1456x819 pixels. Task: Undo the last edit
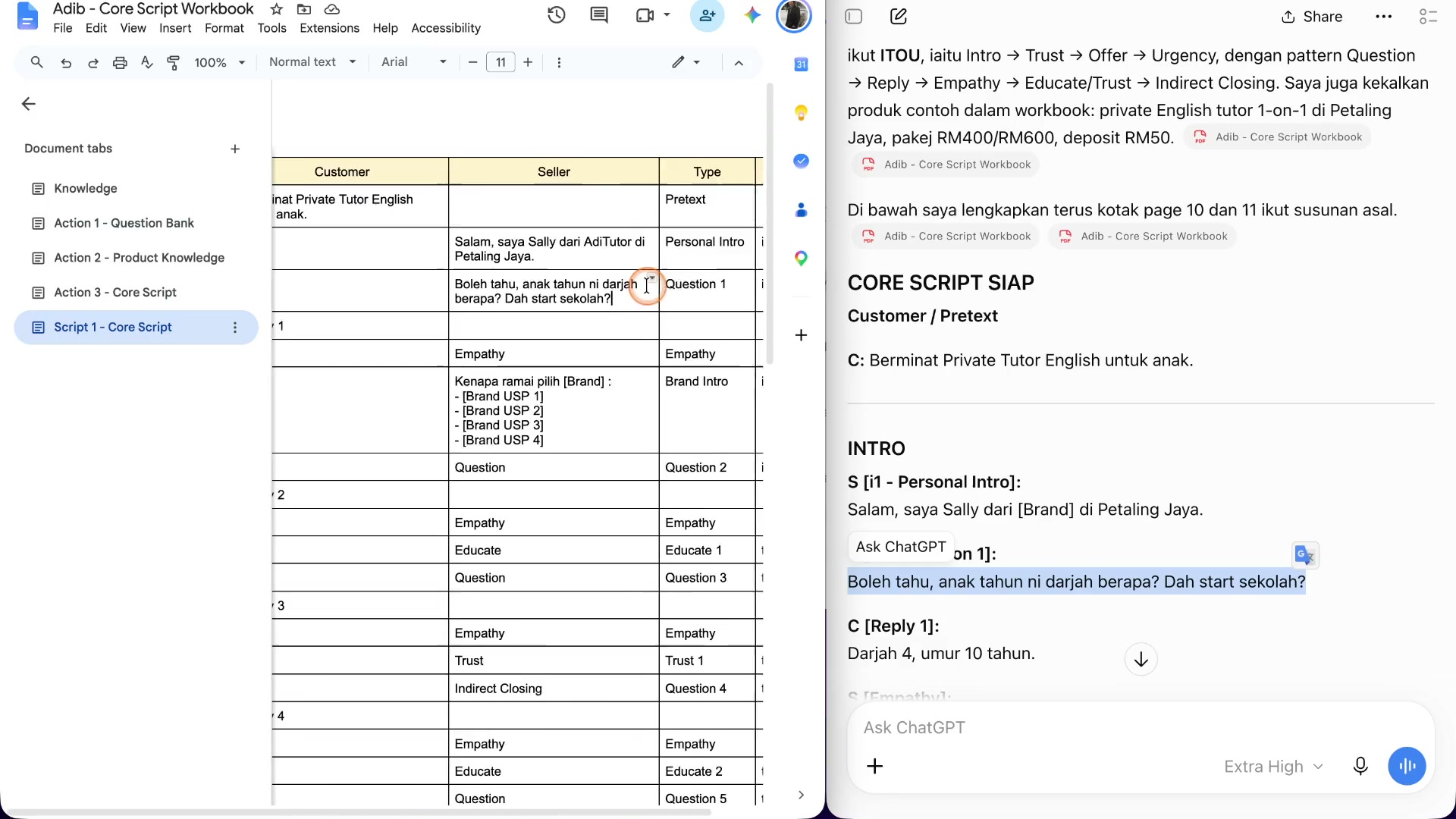coord(66,62)
